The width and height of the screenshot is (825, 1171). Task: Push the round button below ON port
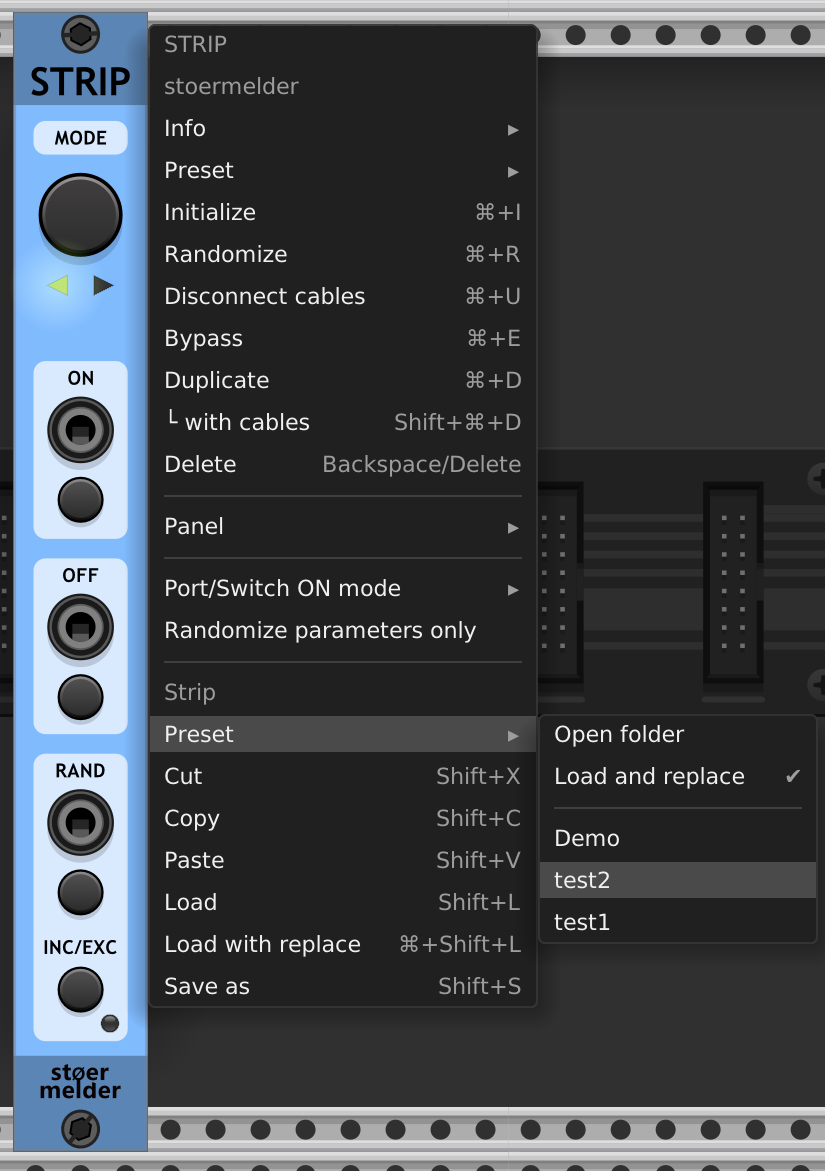[x=81, y=500]
